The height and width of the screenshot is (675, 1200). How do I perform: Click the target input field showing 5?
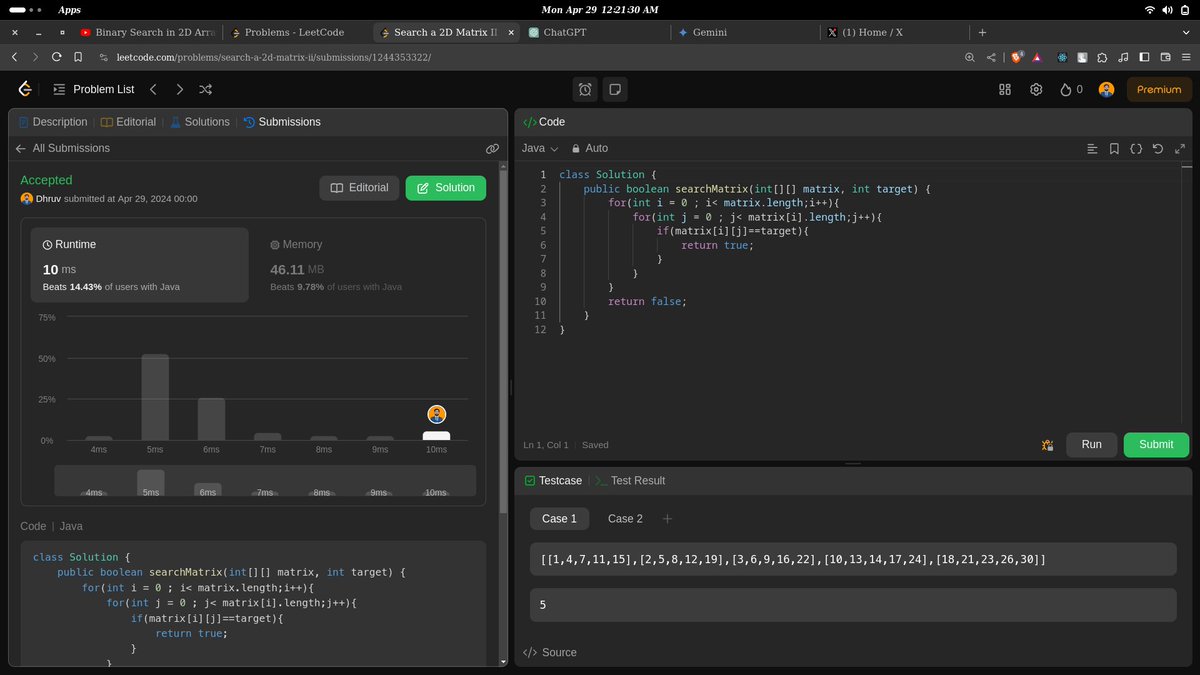(x=853, y=605)
